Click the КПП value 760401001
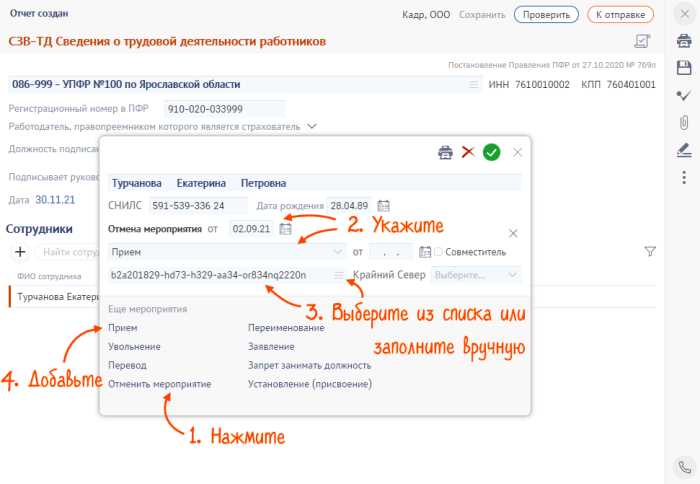Screen dimensions: 700x484 click(x=631, y=84)
